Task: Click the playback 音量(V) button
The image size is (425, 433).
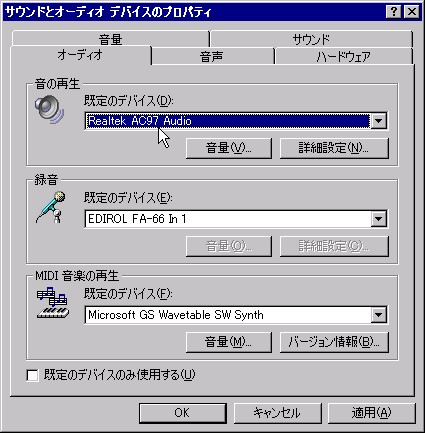Action: point(229,148)
